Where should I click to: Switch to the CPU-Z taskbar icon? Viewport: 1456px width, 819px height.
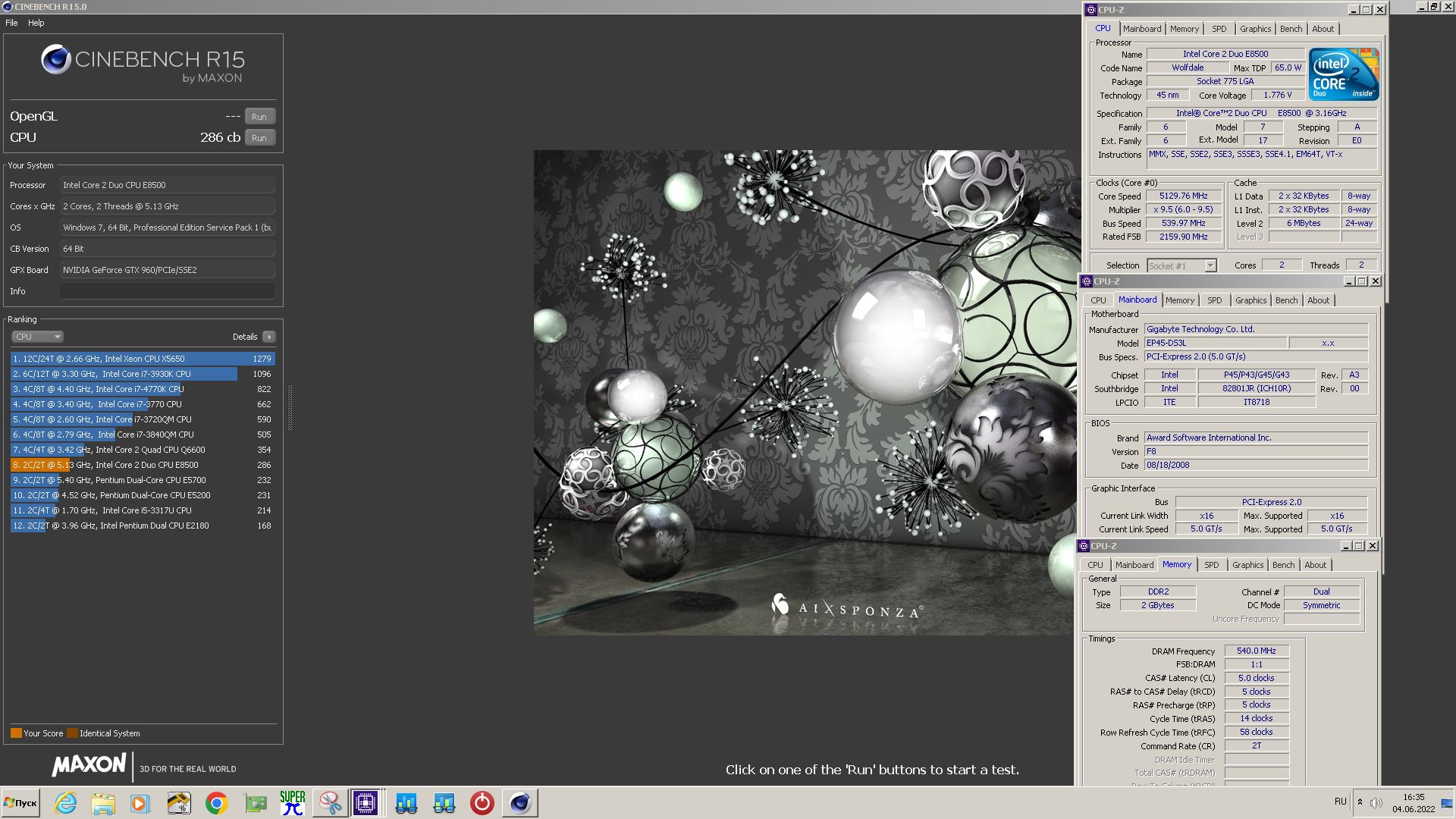pyautogui.click(x=366, y=803)
